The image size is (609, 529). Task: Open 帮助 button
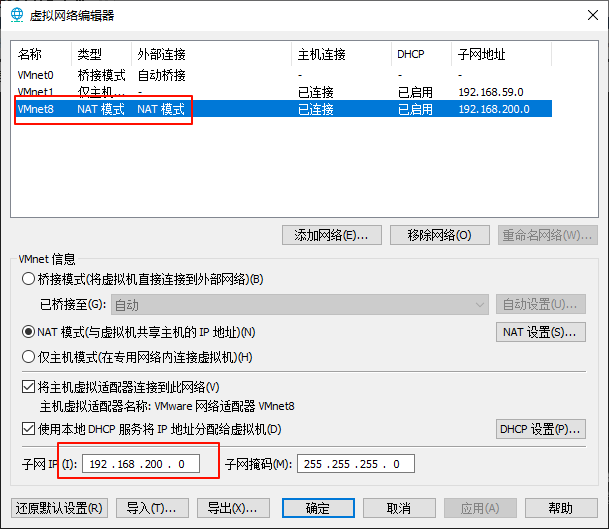[561, 508]
